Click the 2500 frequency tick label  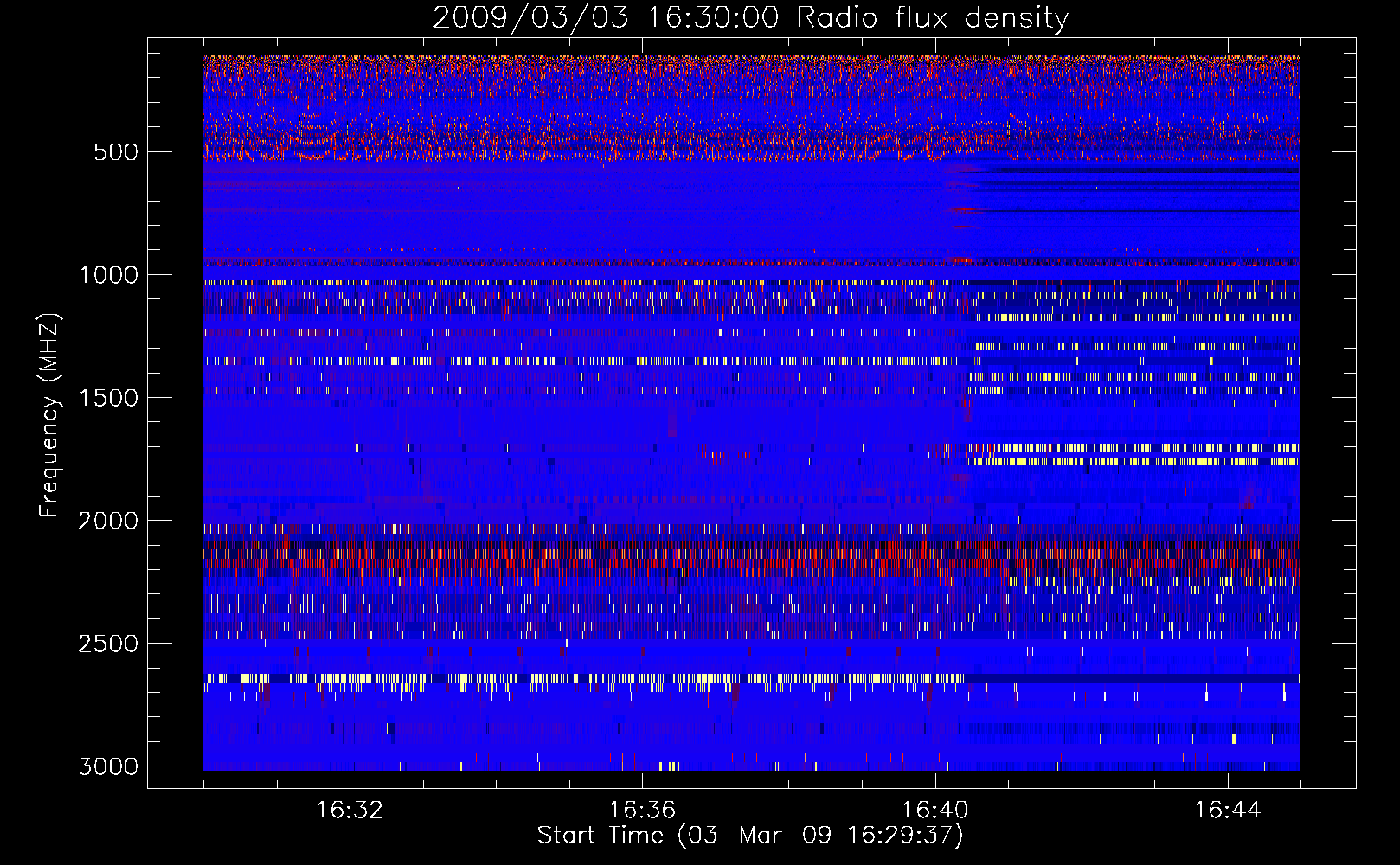pyautogui.click(x=108, y=644)
